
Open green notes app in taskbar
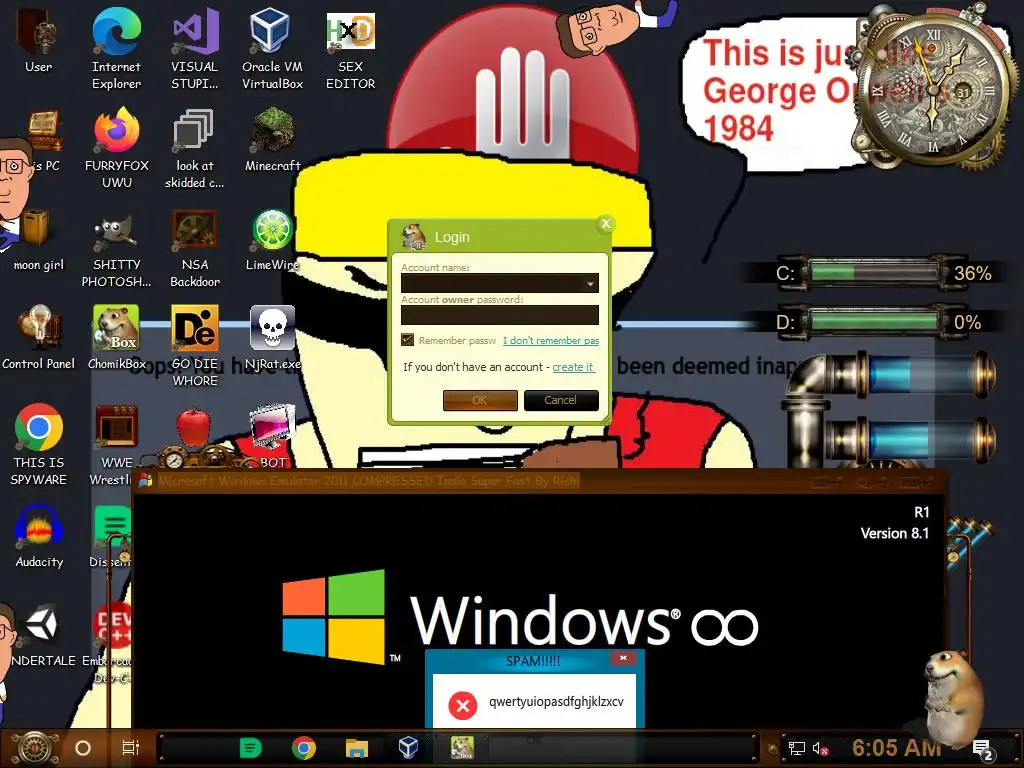250,748
